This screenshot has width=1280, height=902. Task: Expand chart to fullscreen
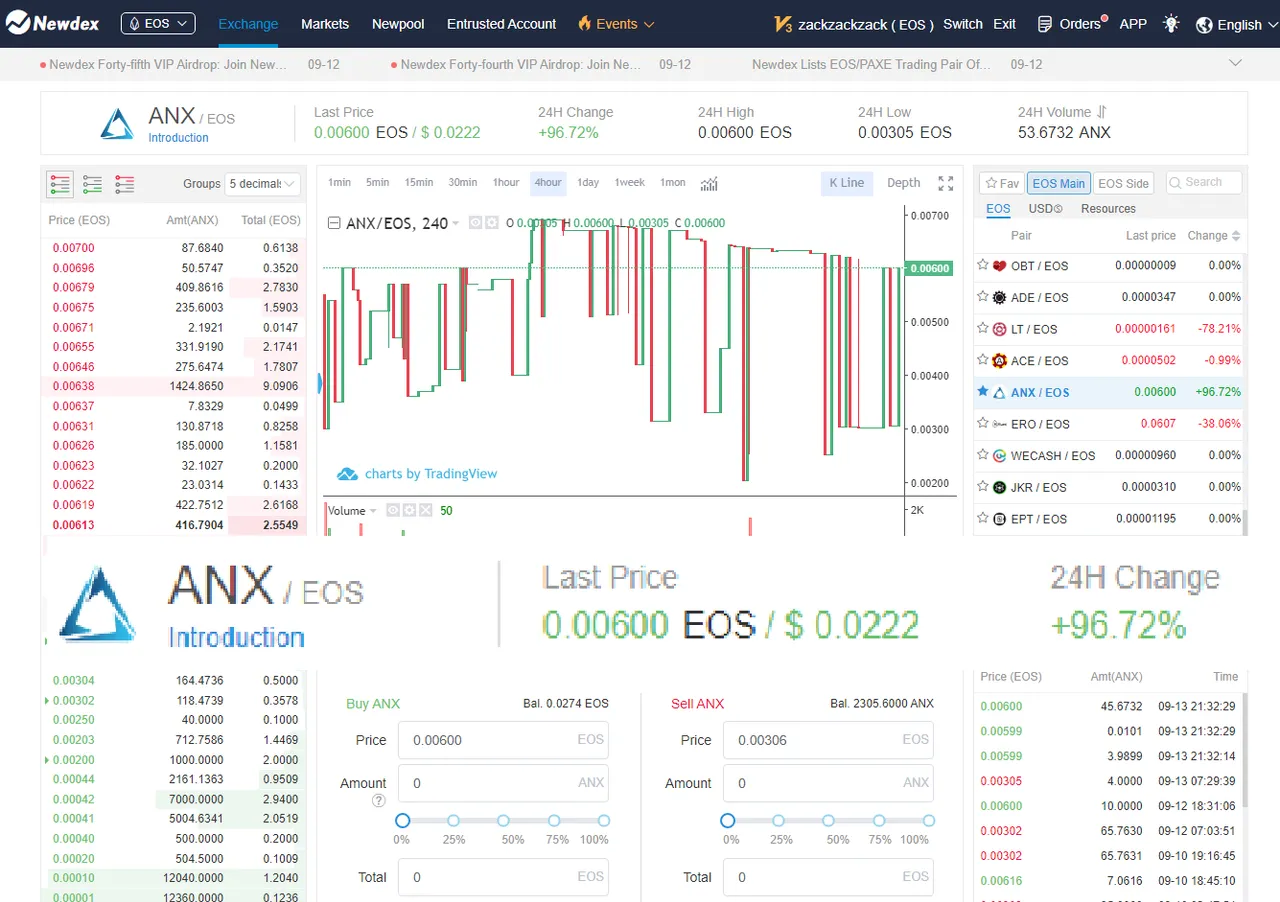(946, 183)
